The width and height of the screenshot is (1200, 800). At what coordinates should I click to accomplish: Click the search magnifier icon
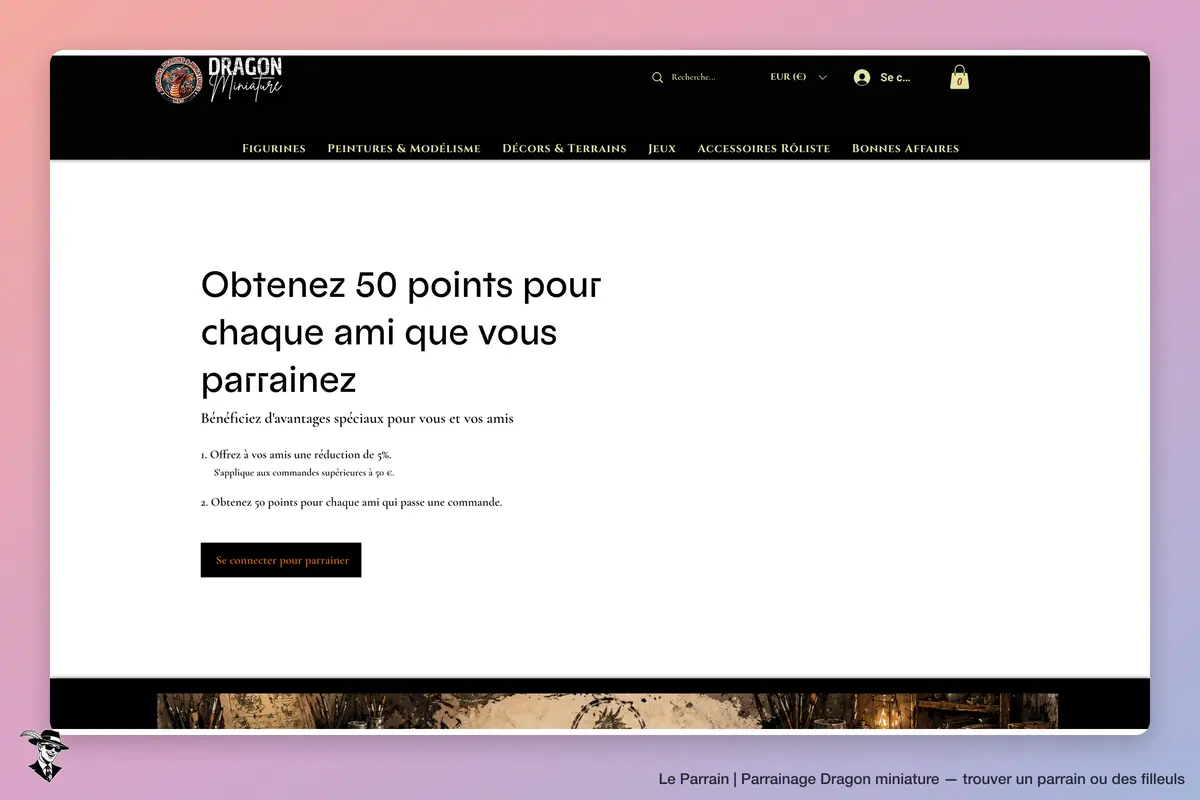[x=657, y=77]
